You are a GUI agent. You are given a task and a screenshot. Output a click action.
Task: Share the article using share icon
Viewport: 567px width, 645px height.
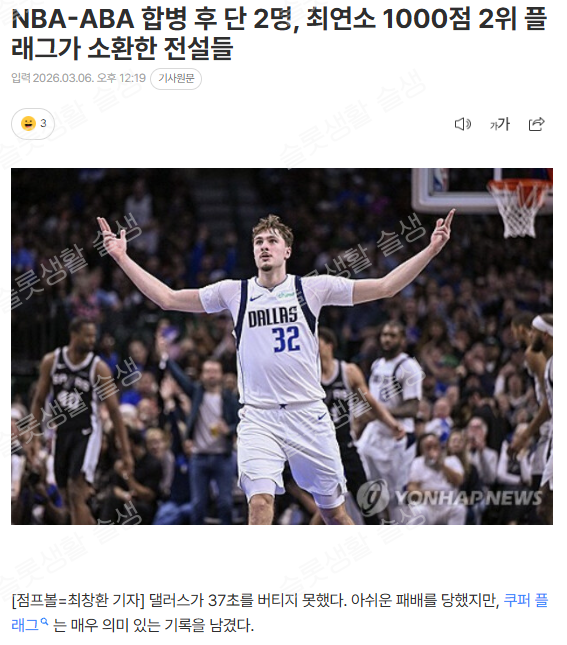537,124
